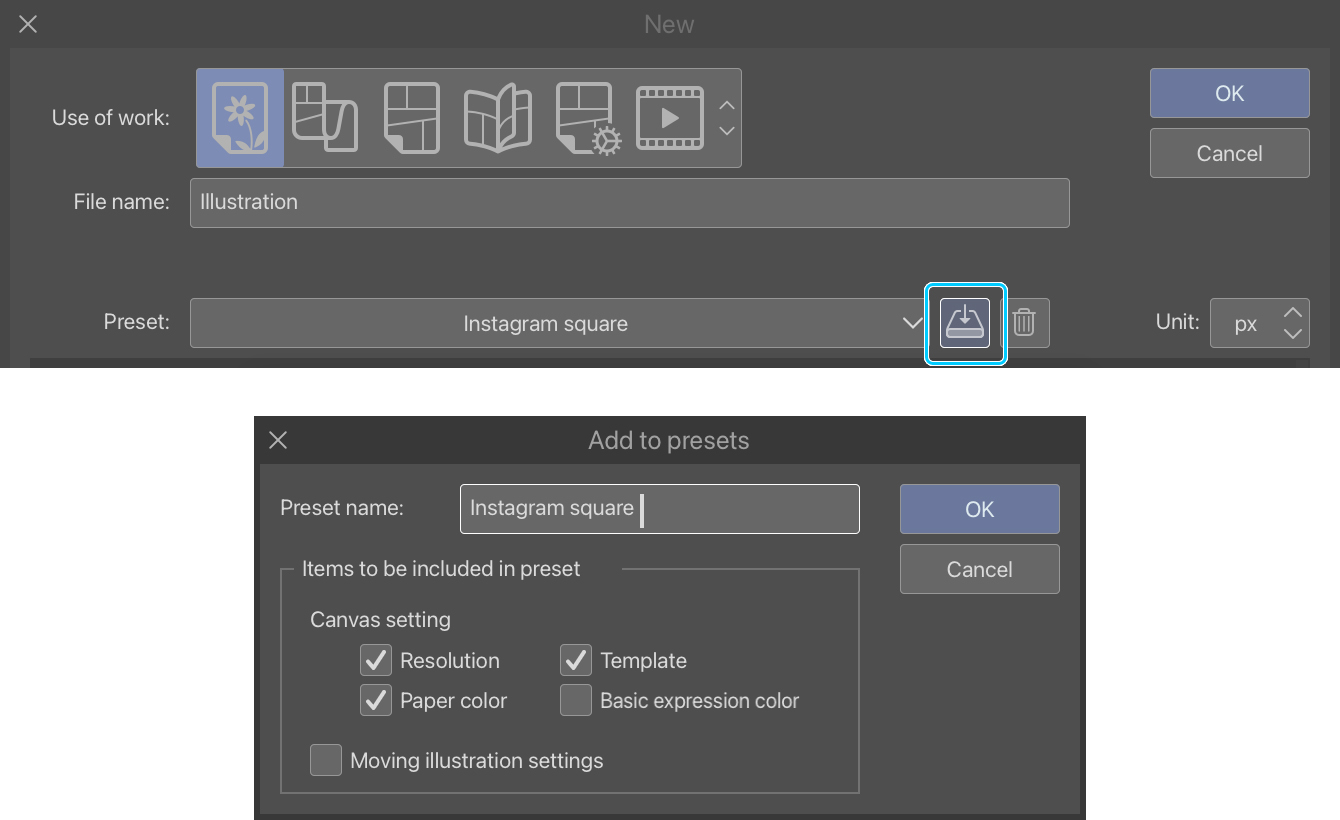
Task: Enable the Basic expression color checkbox
Action: [x=576, y=701]
